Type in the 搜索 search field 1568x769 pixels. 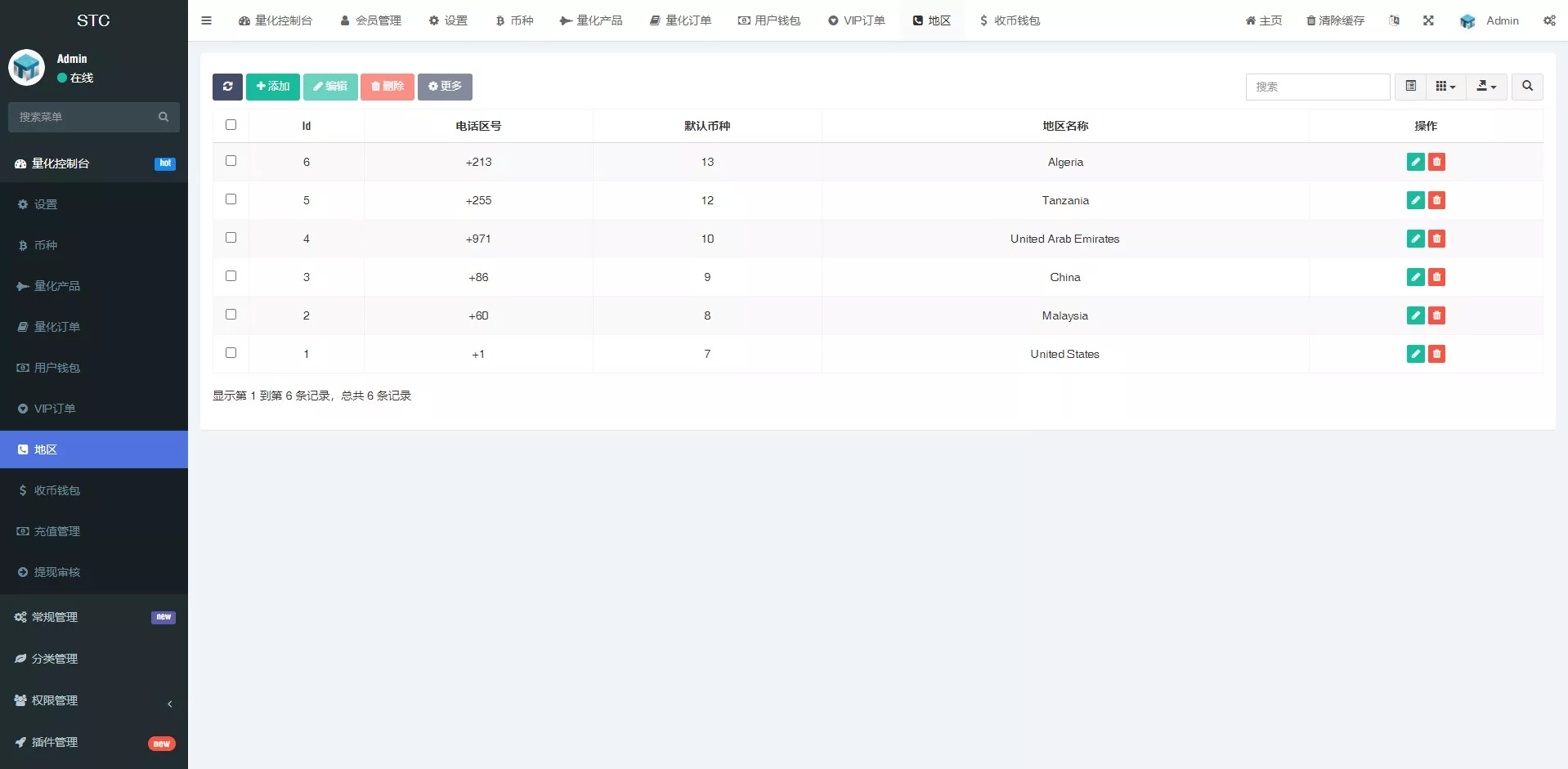coord(1318,87)
